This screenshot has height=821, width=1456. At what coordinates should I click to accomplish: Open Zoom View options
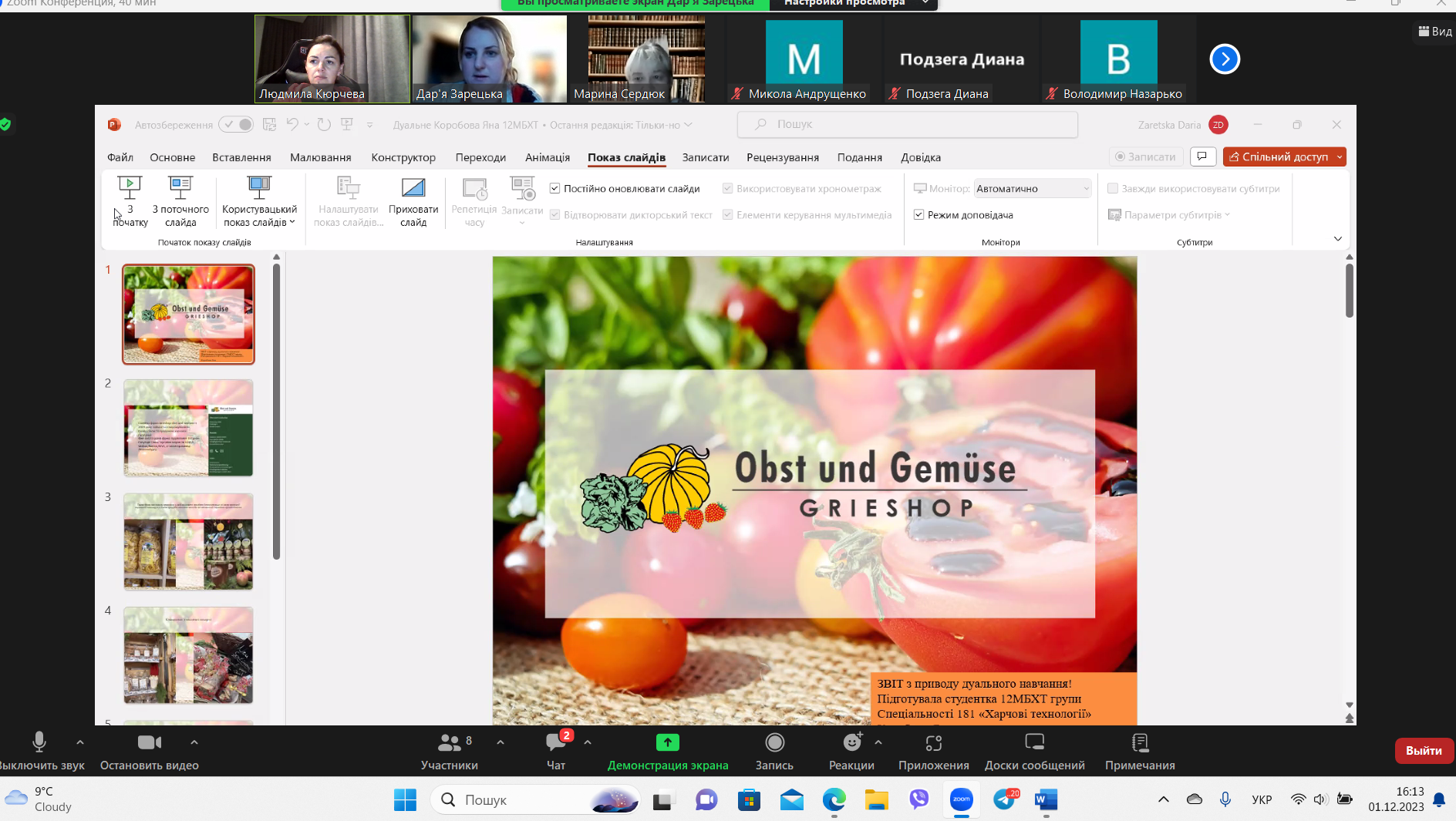click(1435, 32)
